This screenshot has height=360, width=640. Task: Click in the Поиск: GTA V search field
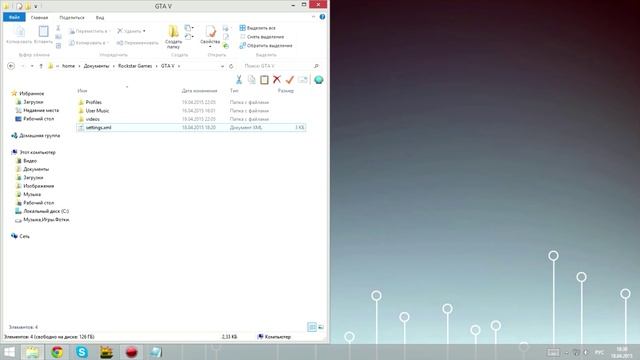point(278,66)
